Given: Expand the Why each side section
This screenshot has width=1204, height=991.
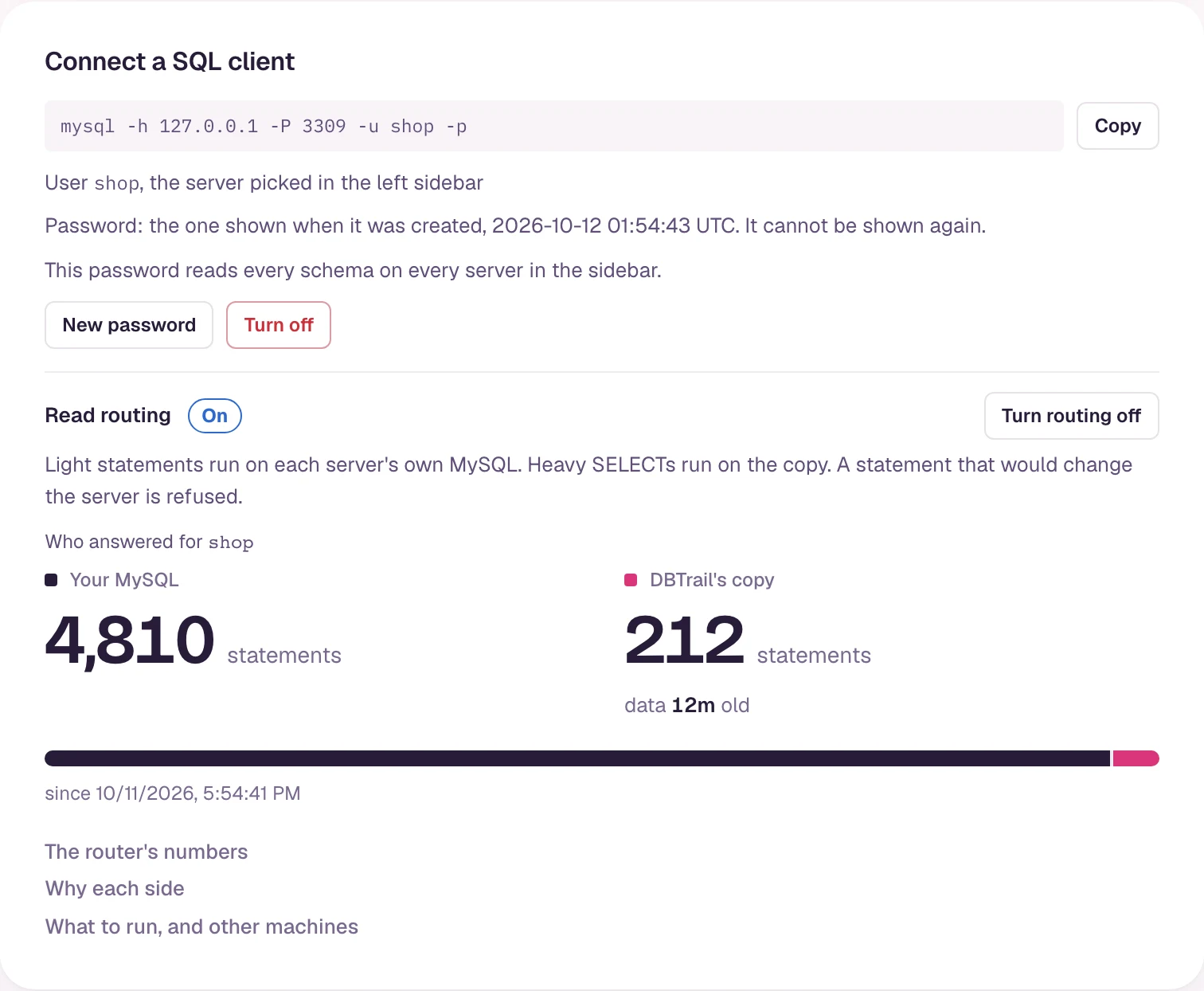Looking at the screenshot, I should 115,888.
